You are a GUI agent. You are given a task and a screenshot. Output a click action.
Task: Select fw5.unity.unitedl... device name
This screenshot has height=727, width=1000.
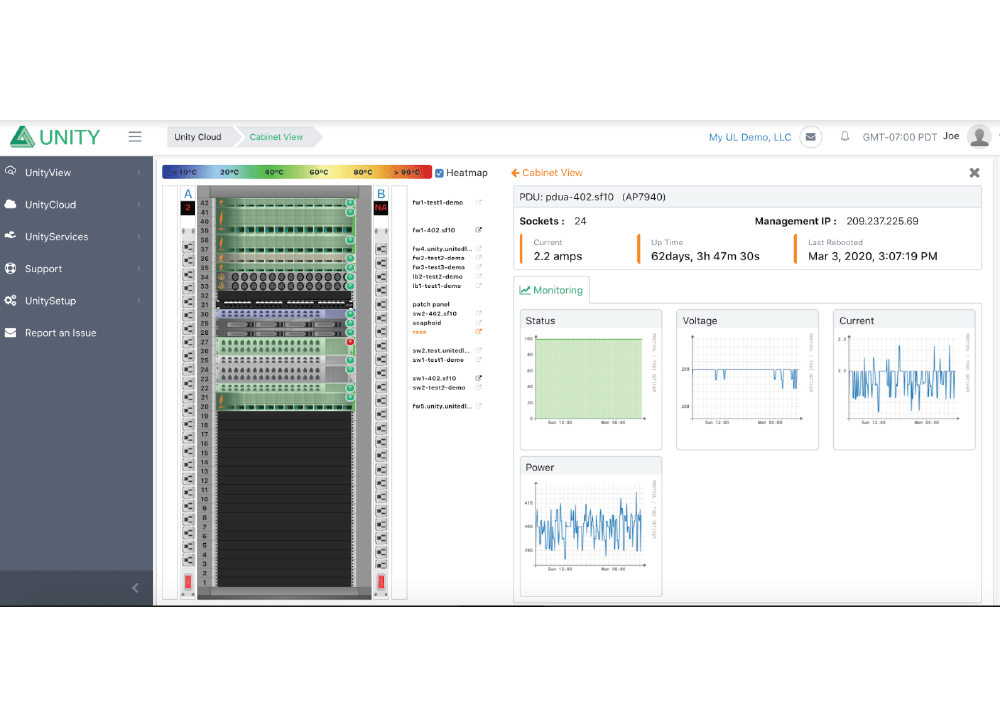(442, 406)
